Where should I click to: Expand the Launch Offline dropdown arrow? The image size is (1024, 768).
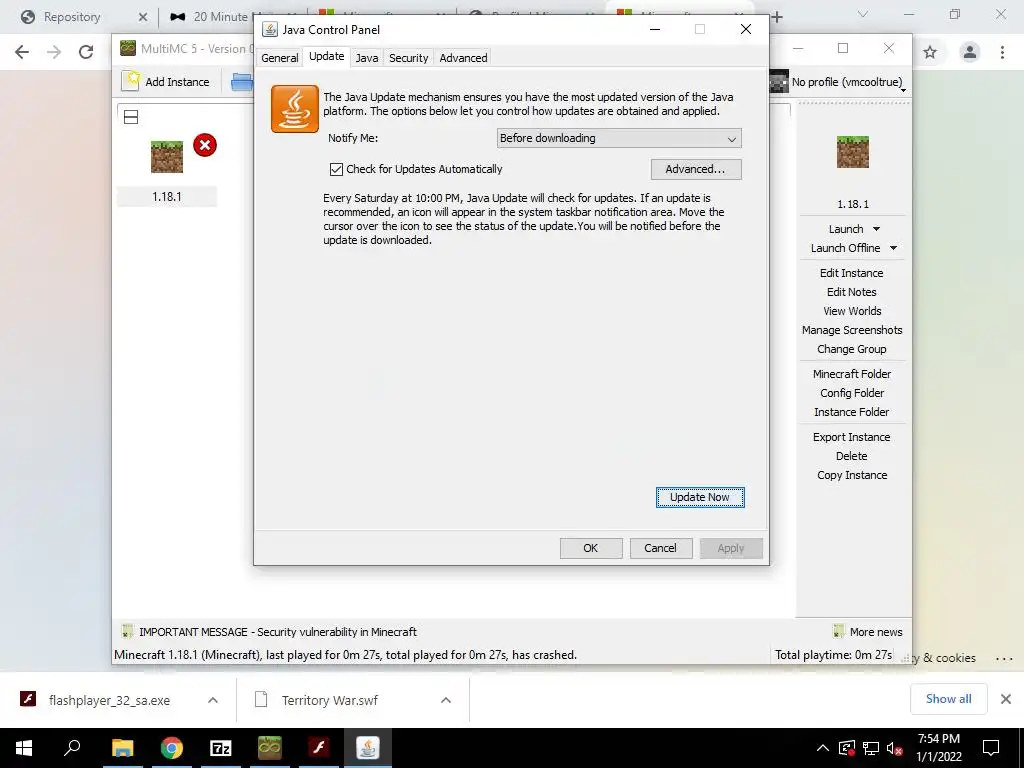coord(893,248)
